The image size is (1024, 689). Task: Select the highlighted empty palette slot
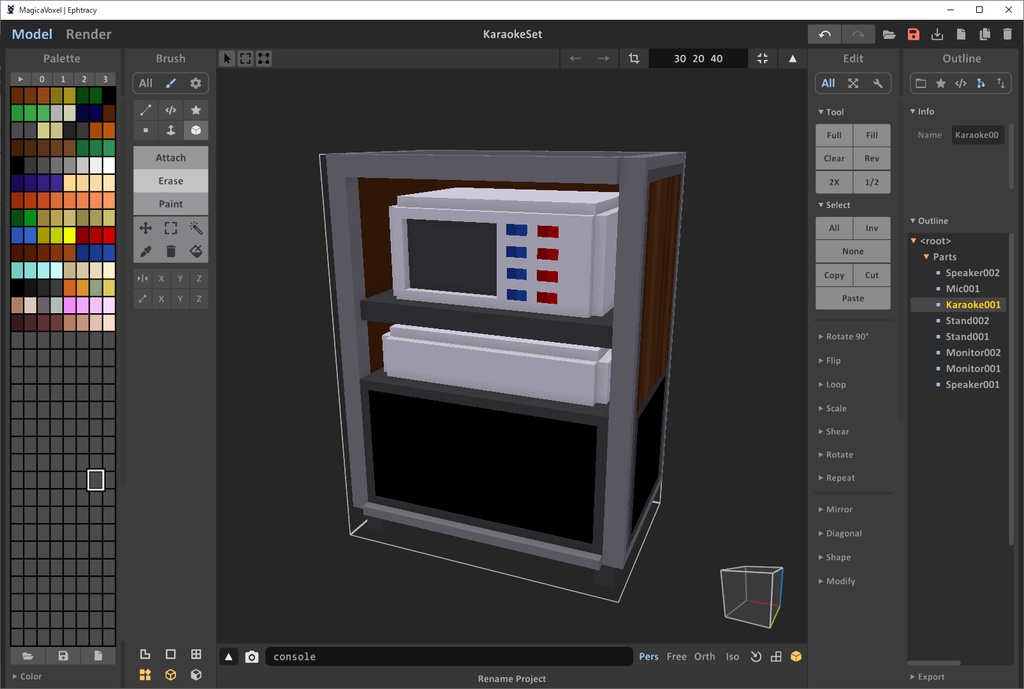tap(95, 480)
